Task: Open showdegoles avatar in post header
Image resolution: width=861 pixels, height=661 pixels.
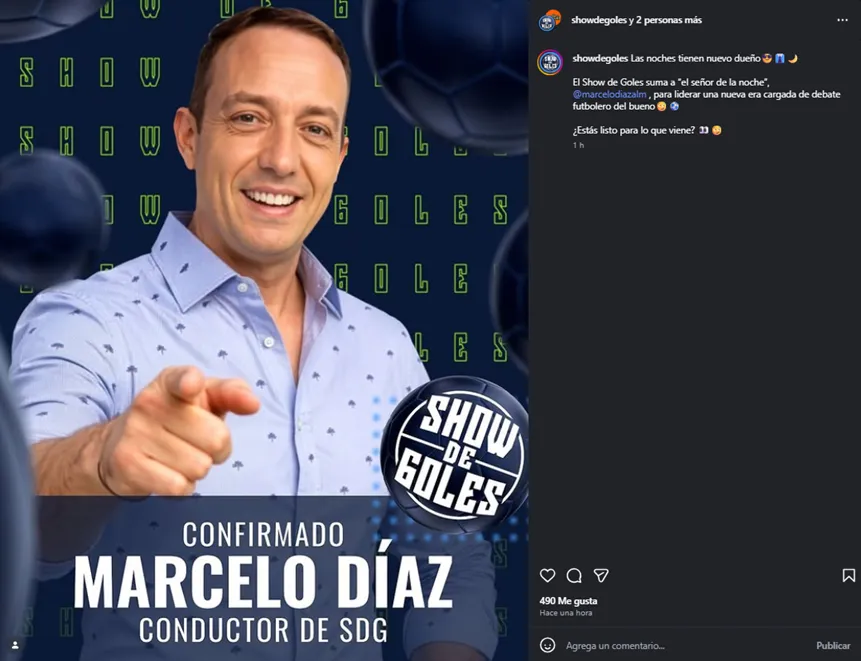Action: click(549, 20)
